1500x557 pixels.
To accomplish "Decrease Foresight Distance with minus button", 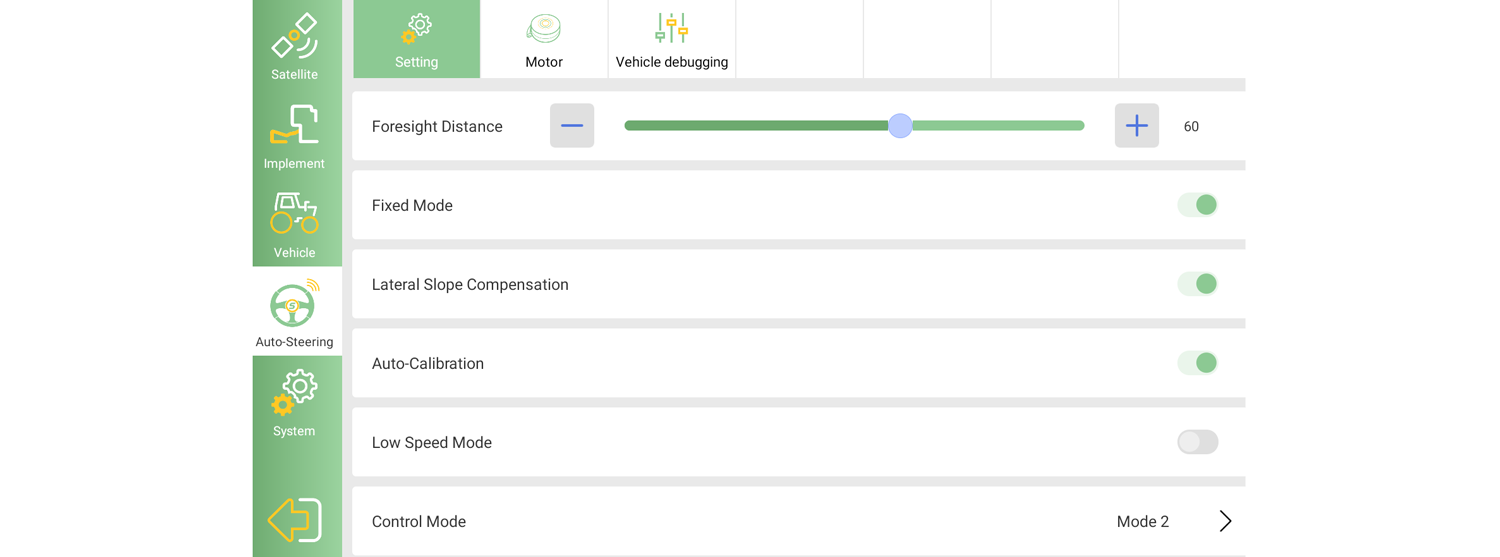I will (572, 126).
